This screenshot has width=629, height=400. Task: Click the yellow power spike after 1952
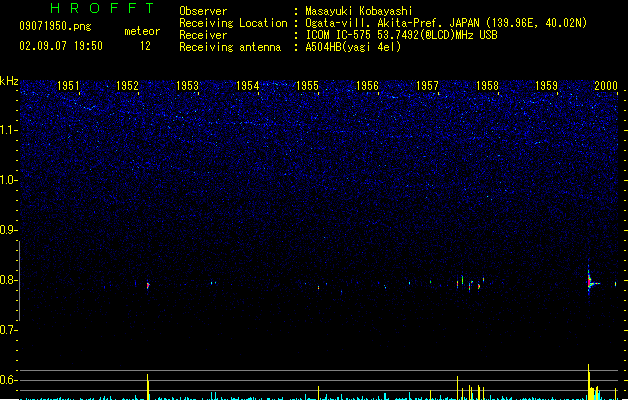click(148, 387)
